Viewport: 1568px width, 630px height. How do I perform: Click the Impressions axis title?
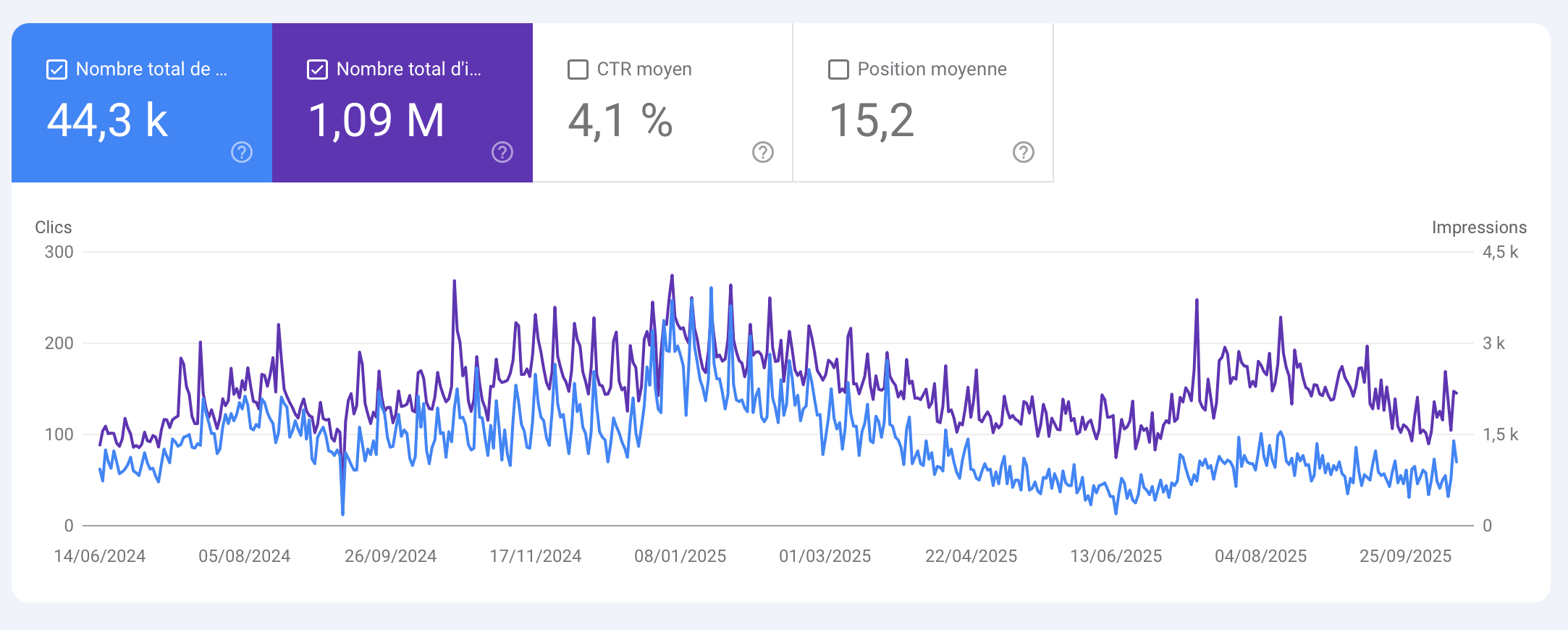(1479, 227)
